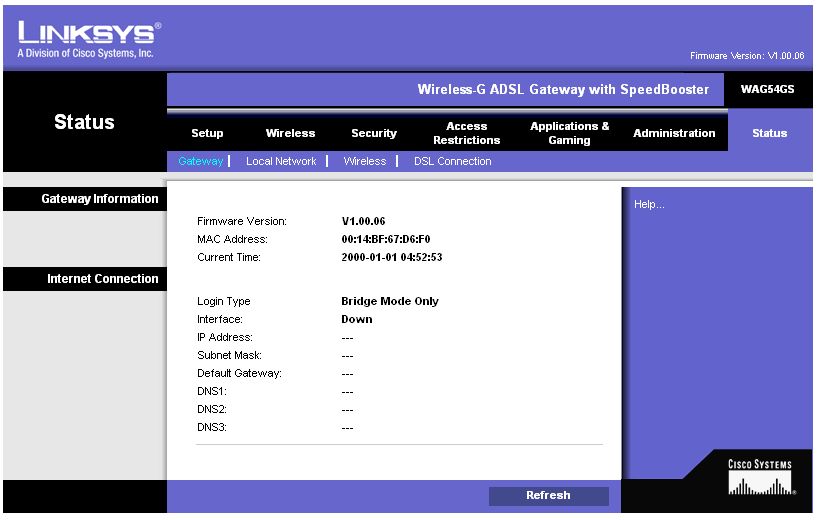Viewport: 819px width, 520px height.
Task: Open the Administration tab
Action: pos(674,133)
